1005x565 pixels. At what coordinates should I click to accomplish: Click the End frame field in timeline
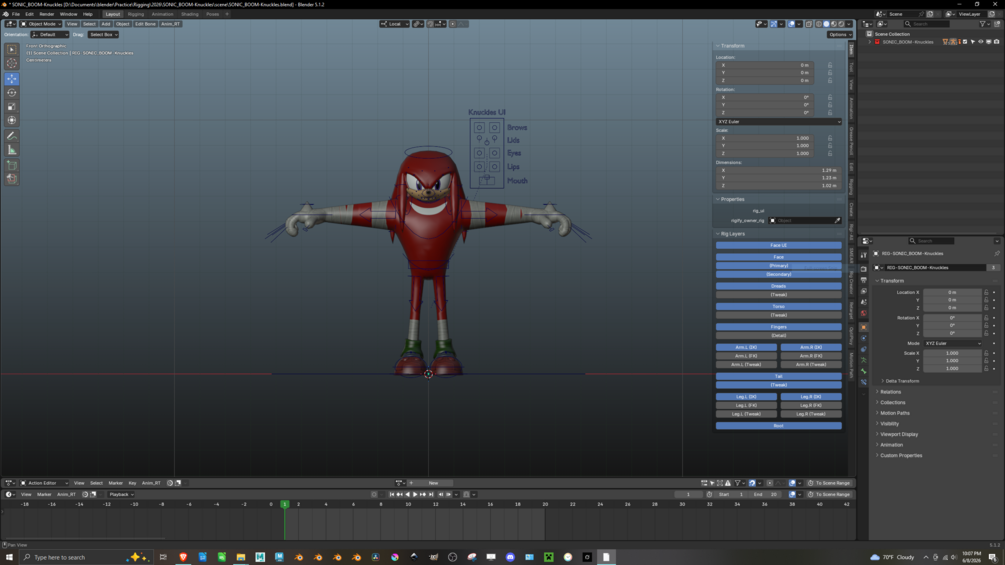tap(767, 495)
